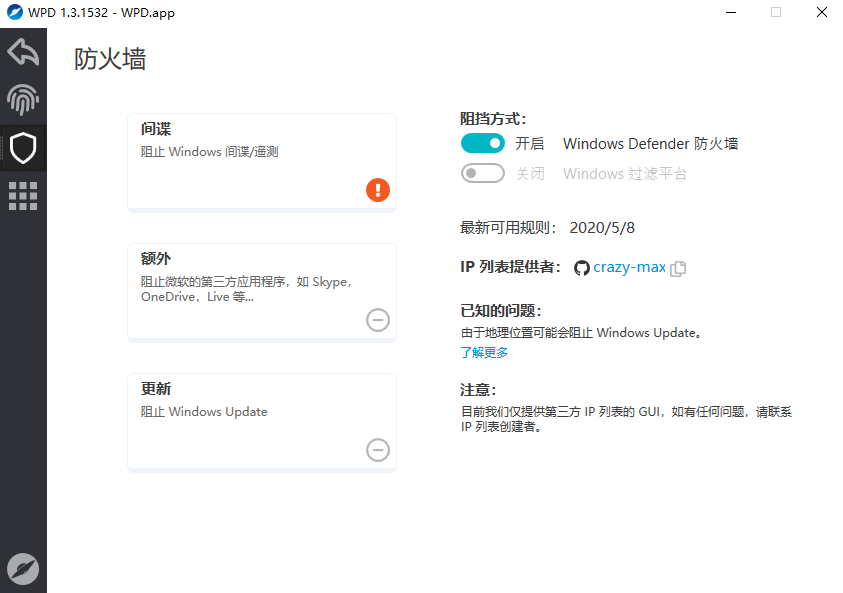This screenshot has width=843, height=593.
Task: Click the 最新可用规则 label
Action: [x=508, y=228]
